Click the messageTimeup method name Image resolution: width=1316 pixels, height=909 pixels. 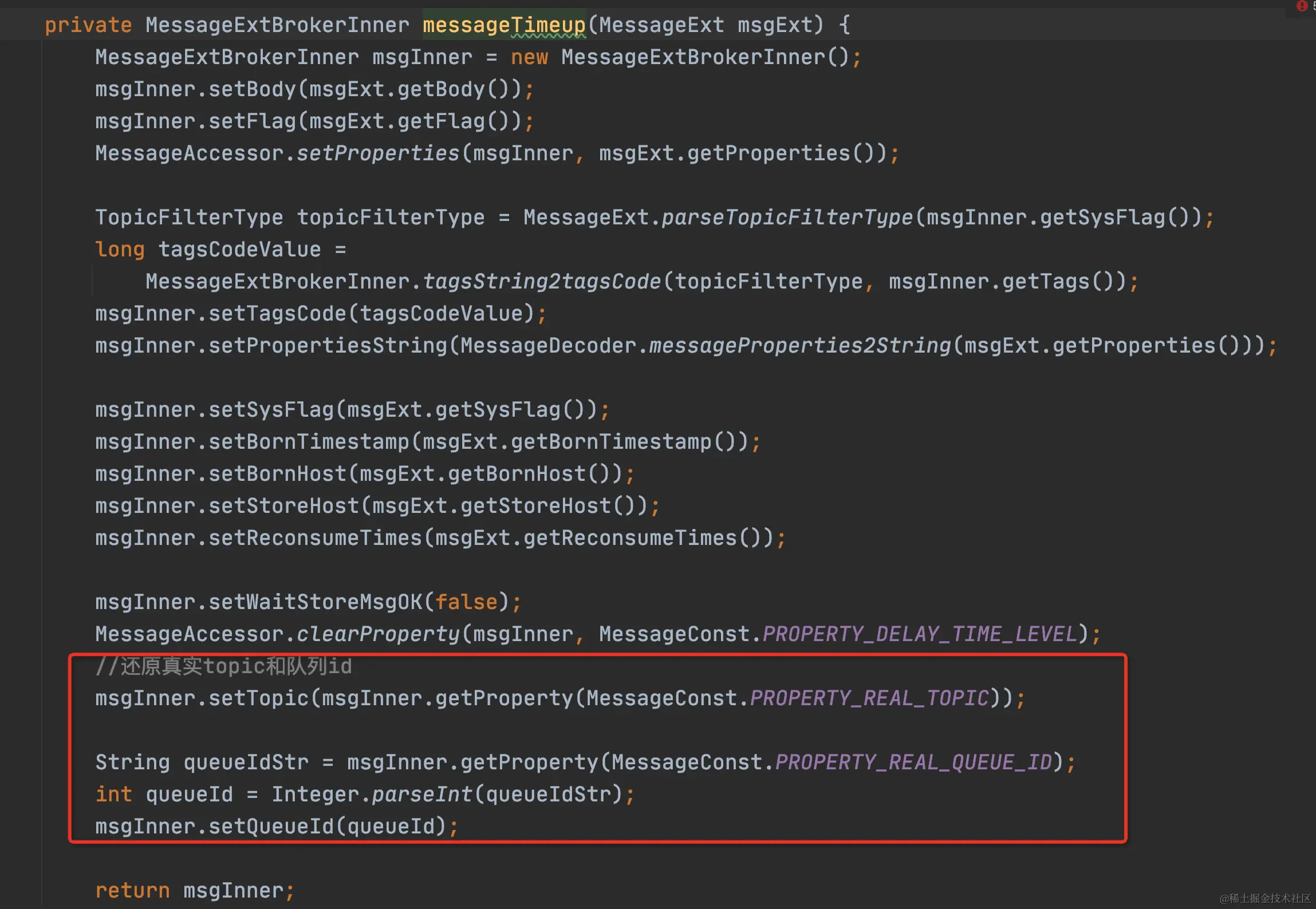coord(503,25)
